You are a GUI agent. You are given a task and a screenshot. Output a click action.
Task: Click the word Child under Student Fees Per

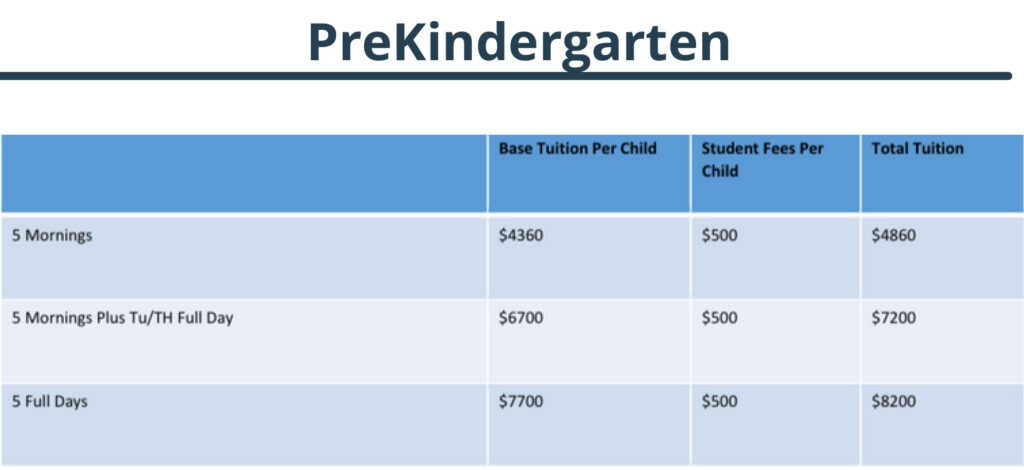[x=720, y=171]
